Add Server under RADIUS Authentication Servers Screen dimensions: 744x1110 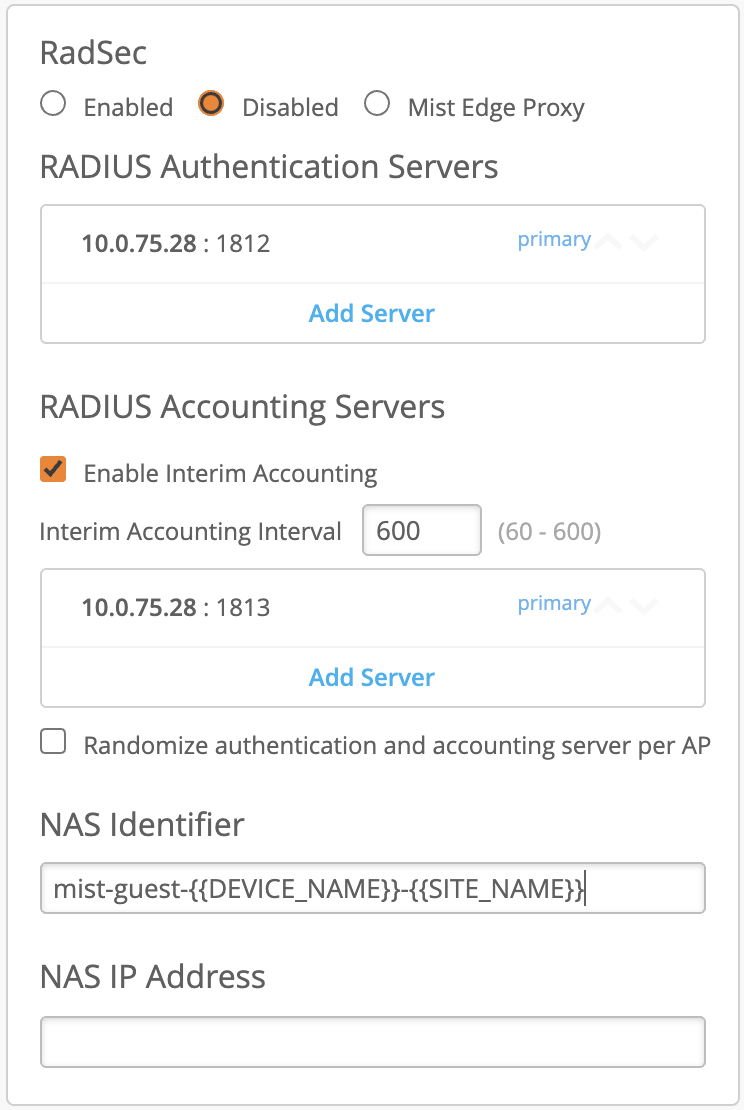coord(372,313)
